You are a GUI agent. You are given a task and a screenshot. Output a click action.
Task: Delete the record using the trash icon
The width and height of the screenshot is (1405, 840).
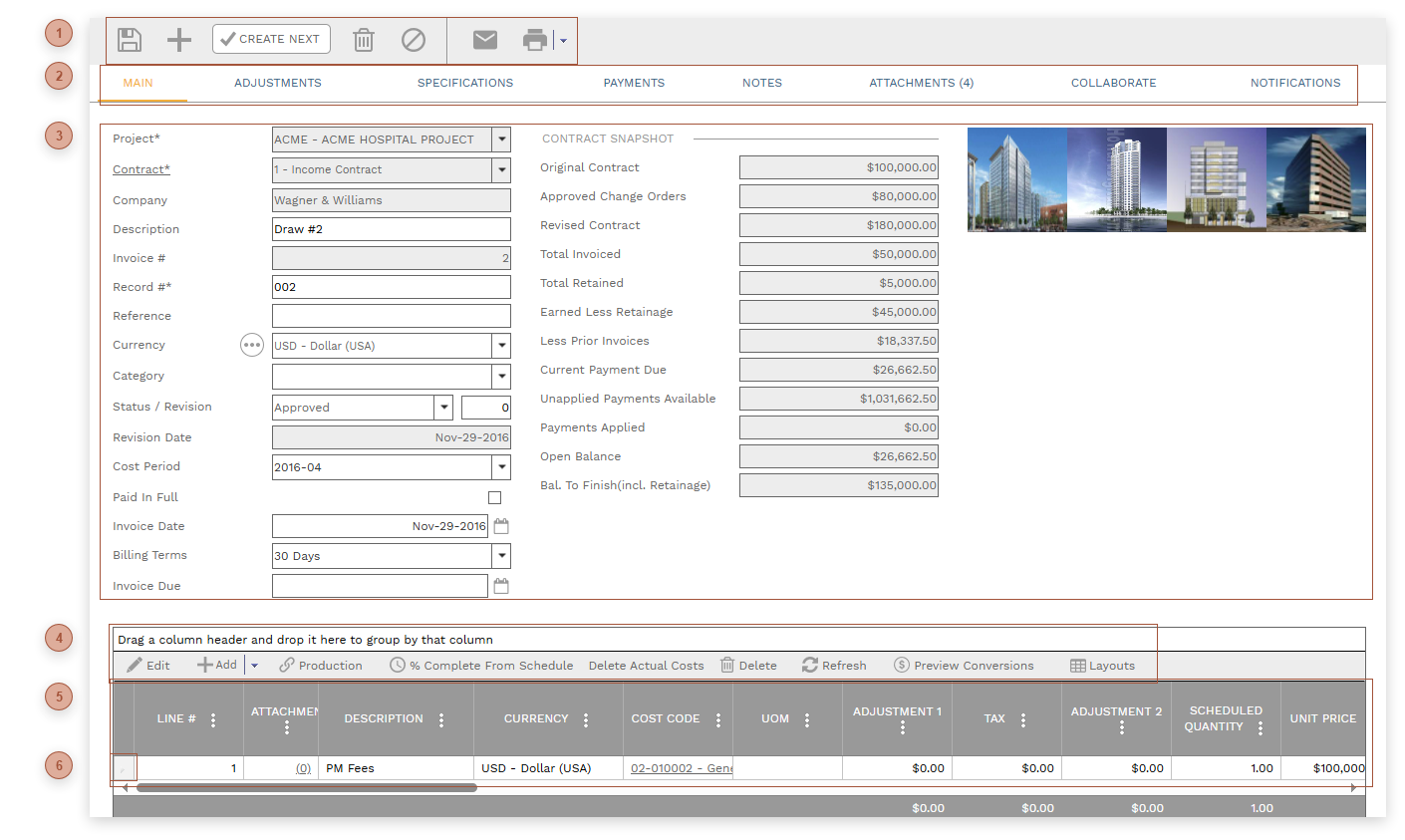point(363,39)
